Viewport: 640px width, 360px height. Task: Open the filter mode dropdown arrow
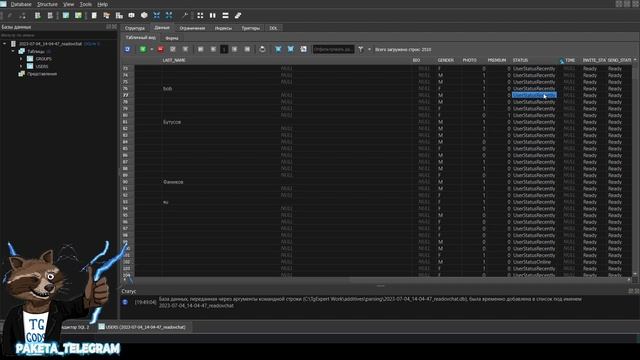[369, 49]
